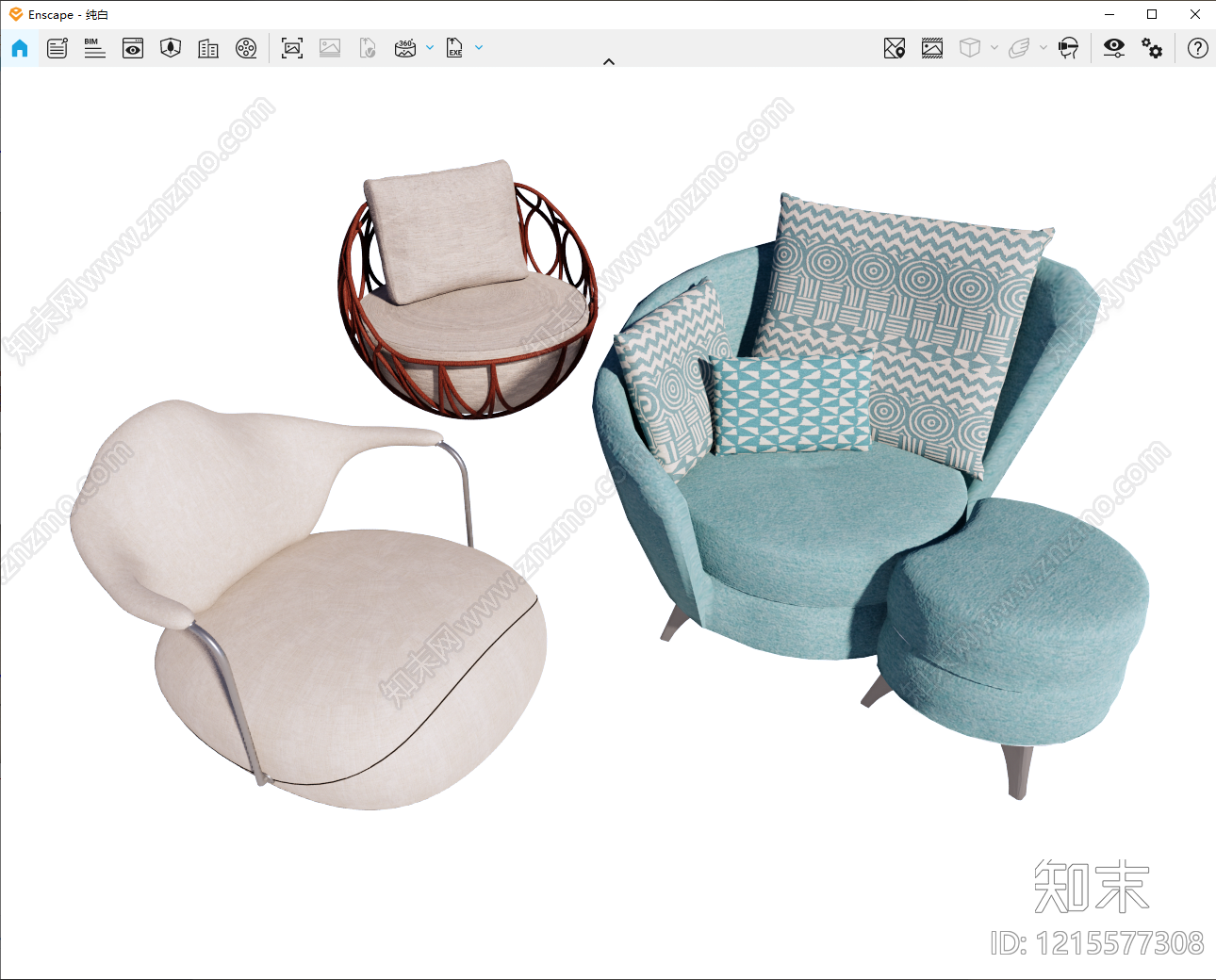Show the BIM information panel
The width and height of the screenshot is (1216, 980).
pyautogui.click(x=94, y=48)
